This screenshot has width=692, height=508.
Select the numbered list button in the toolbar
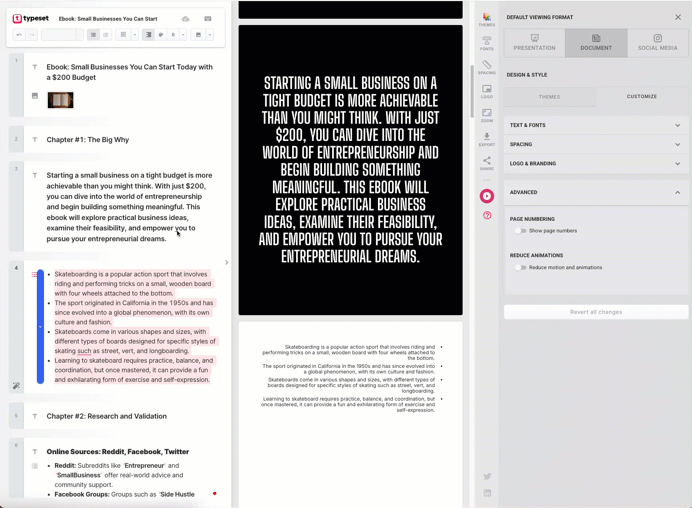point(105,34)
